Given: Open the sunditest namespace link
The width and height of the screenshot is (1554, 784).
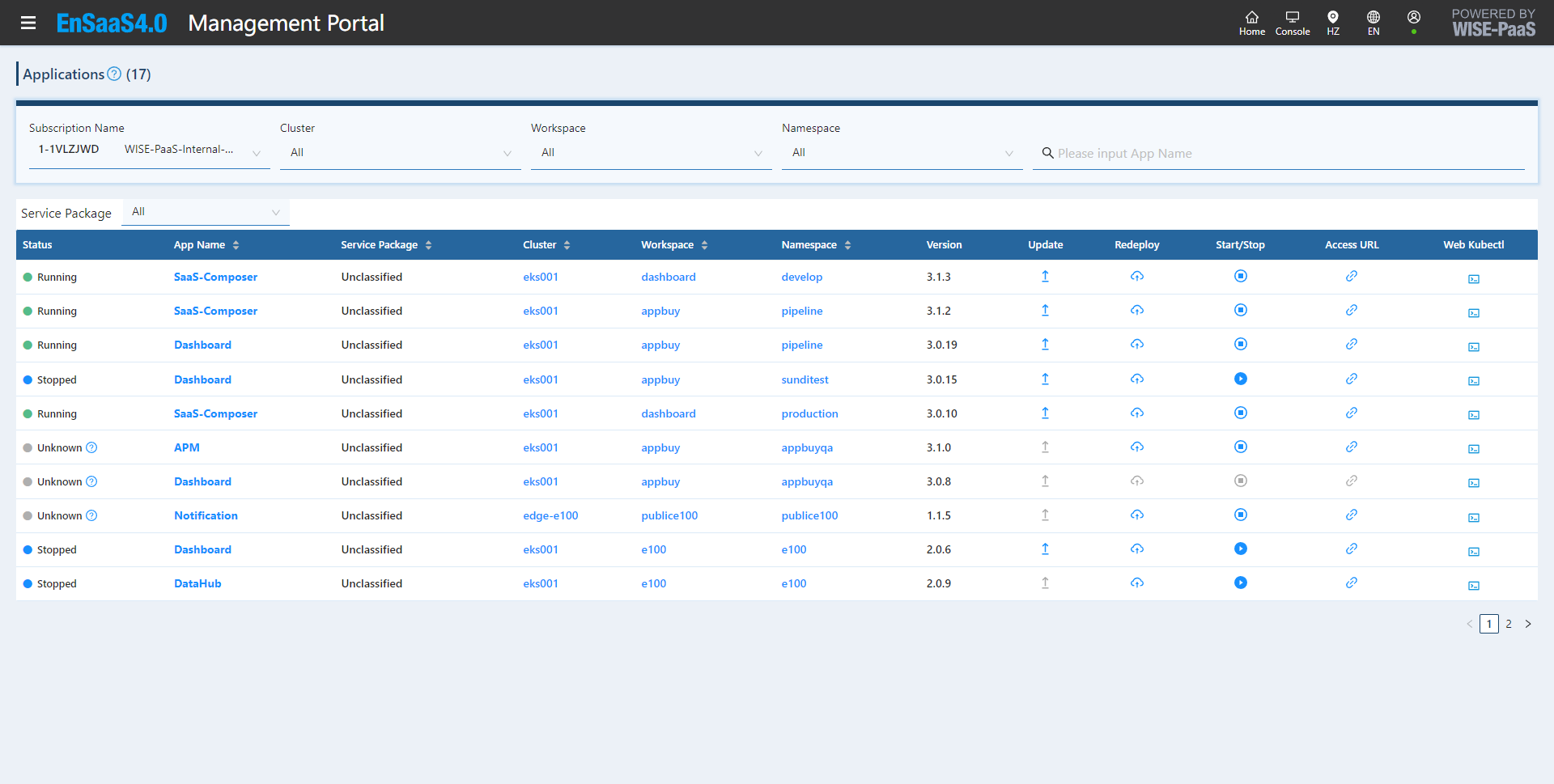Looking at the screenshot, I should [805, 379].
